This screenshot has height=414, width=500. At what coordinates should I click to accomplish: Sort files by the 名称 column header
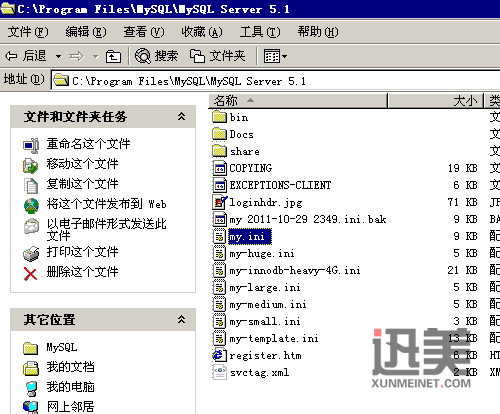click(x=298, y=101)
